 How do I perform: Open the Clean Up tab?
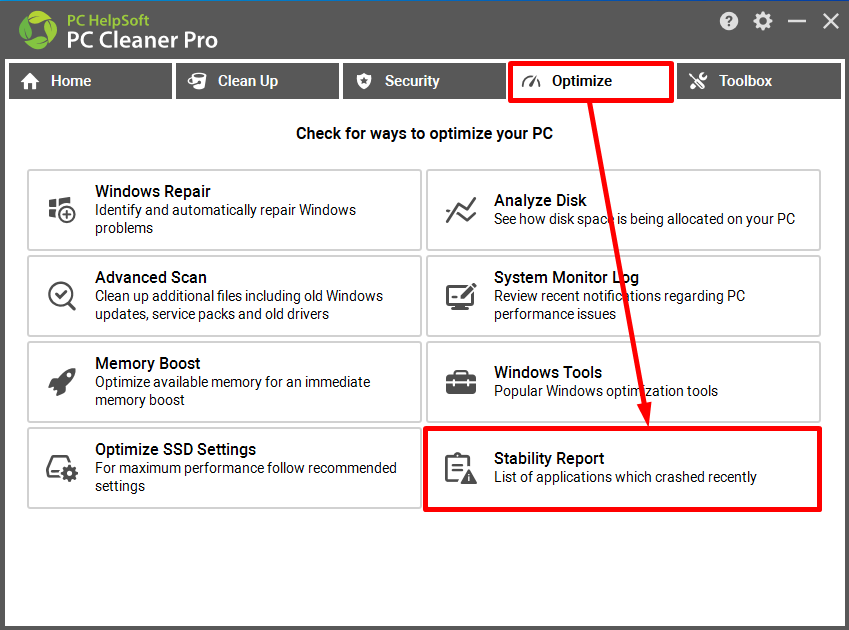257,81
